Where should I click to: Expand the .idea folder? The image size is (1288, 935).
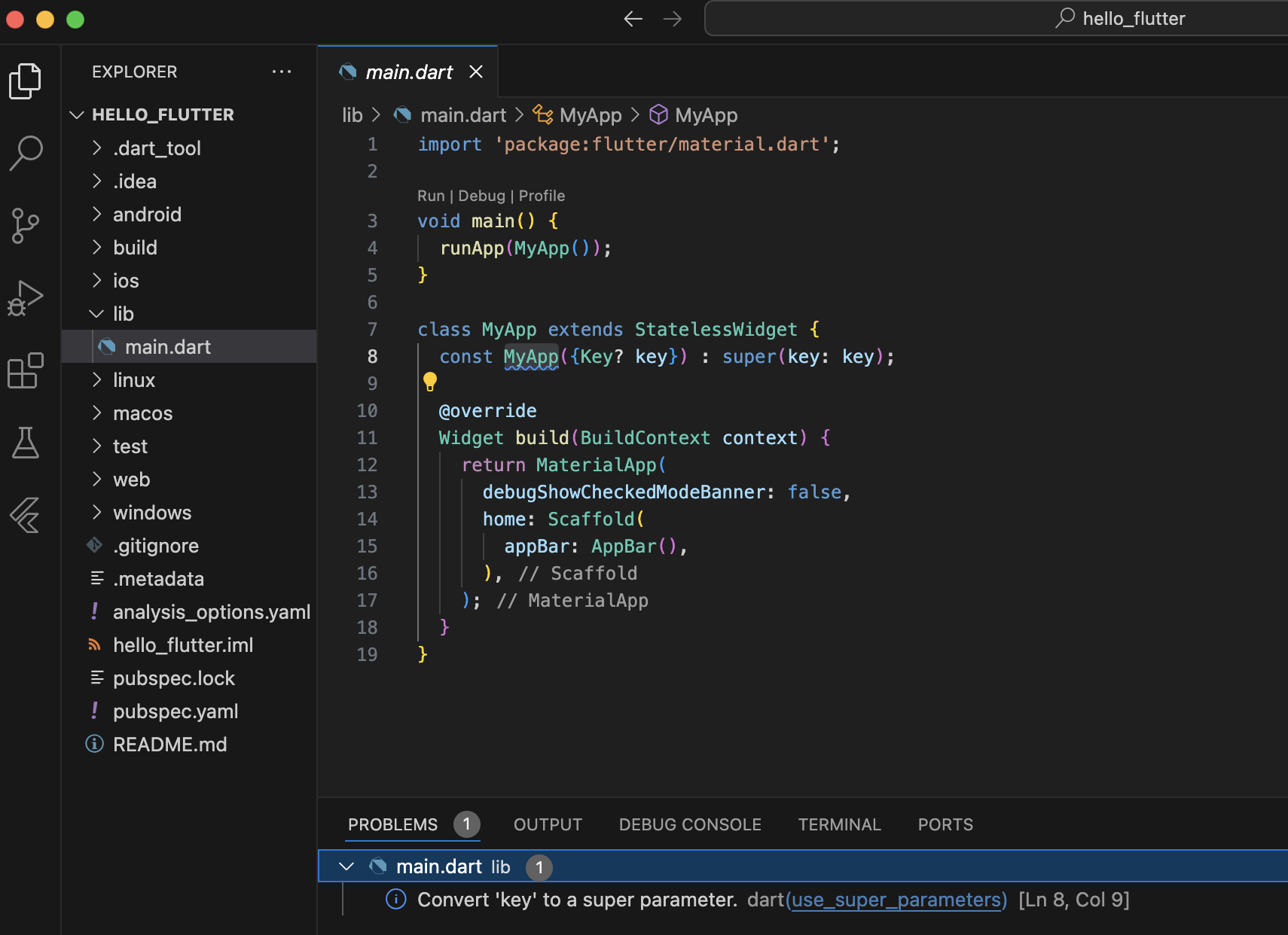(96, 181)
